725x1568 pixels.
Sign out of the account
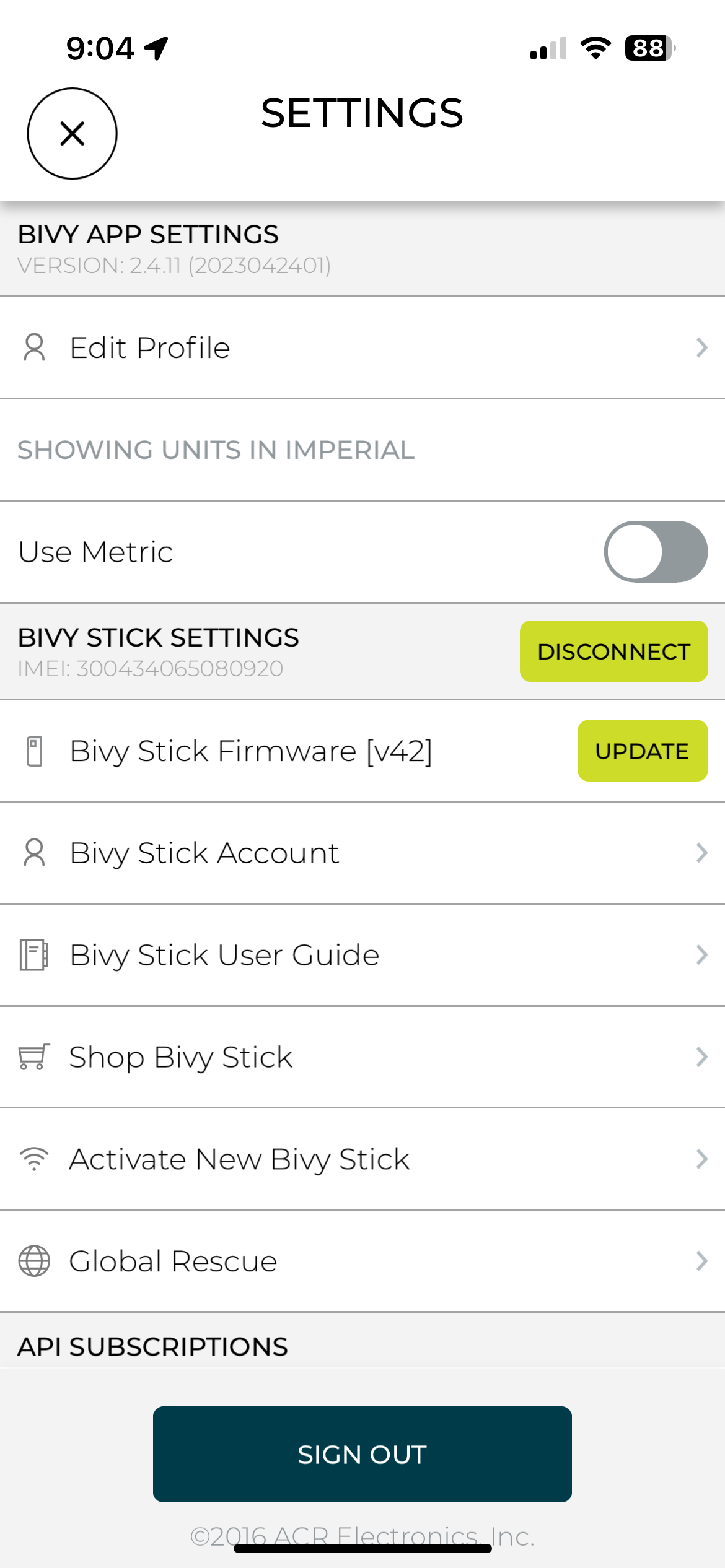tap(362, 1454)
